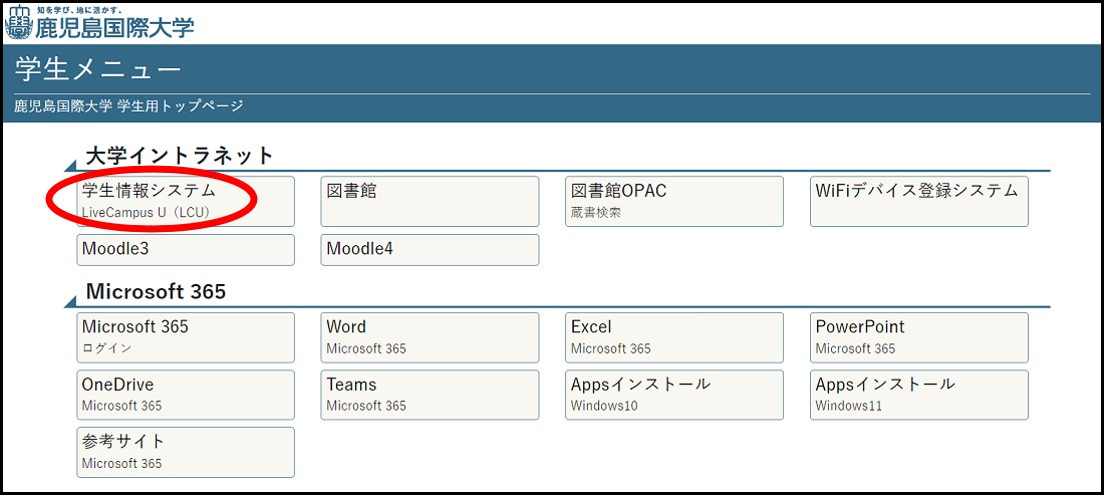1104x495 pixels.
Task: Open the Moodle3 link
Action: pos(186,250)
